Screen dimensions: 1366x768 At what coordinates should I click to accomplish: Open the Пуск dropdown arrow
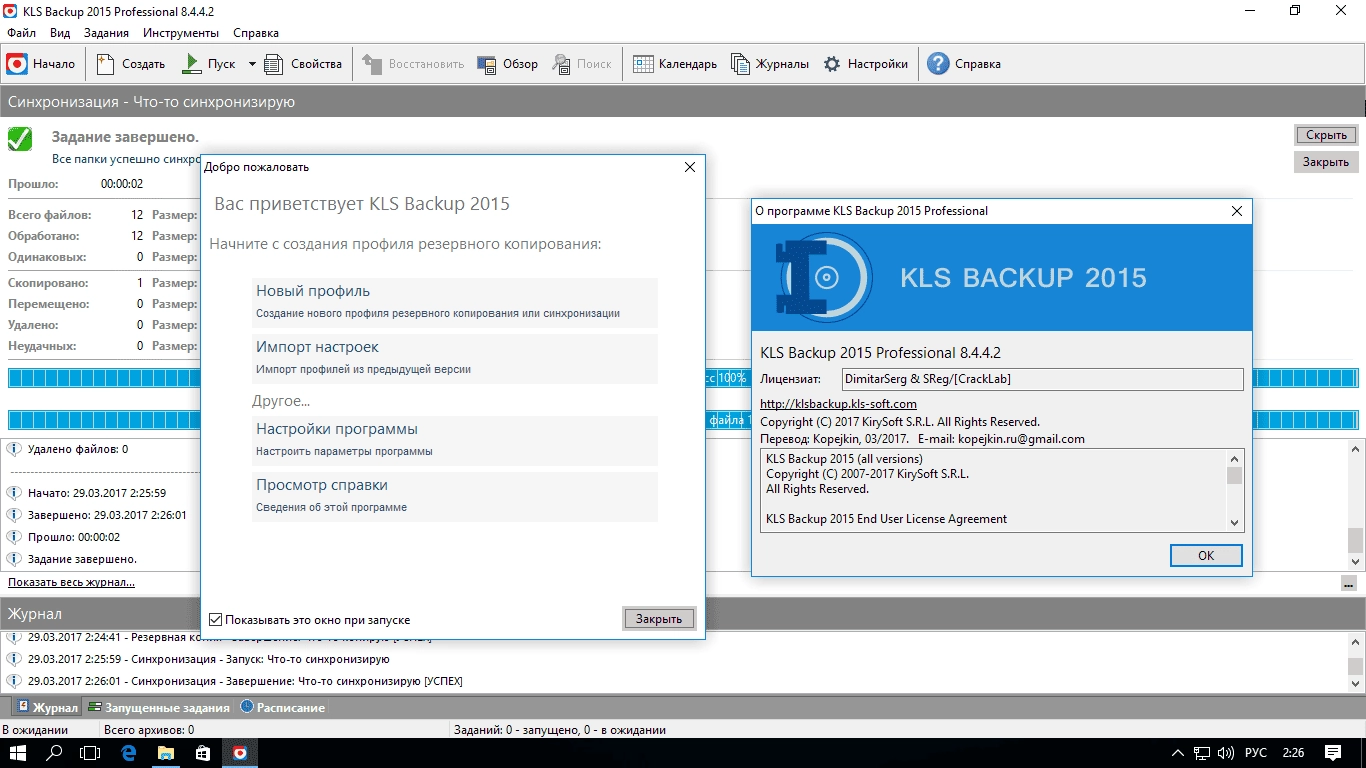252,64
